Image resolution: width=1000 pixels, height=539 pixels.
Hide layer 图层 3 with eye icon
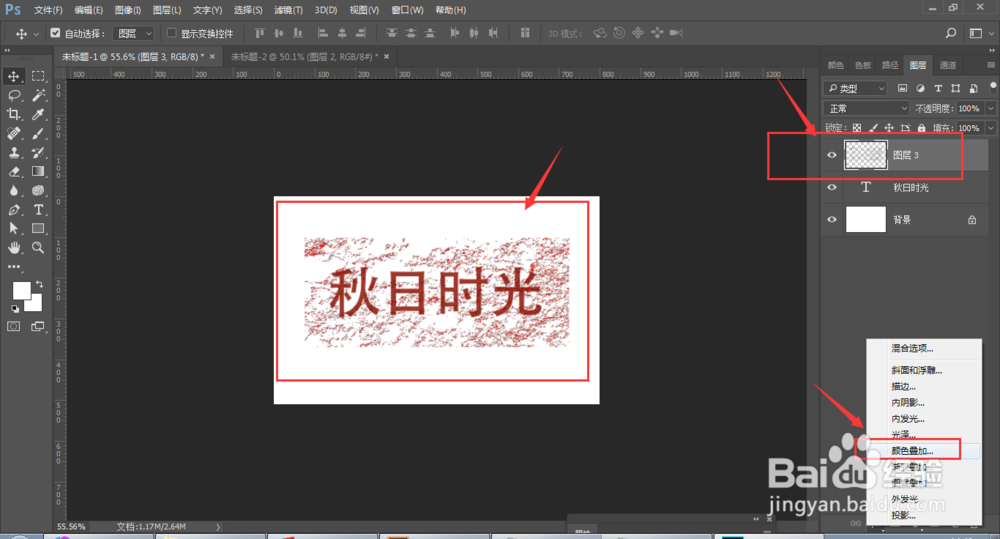click(x=832, y=155)
